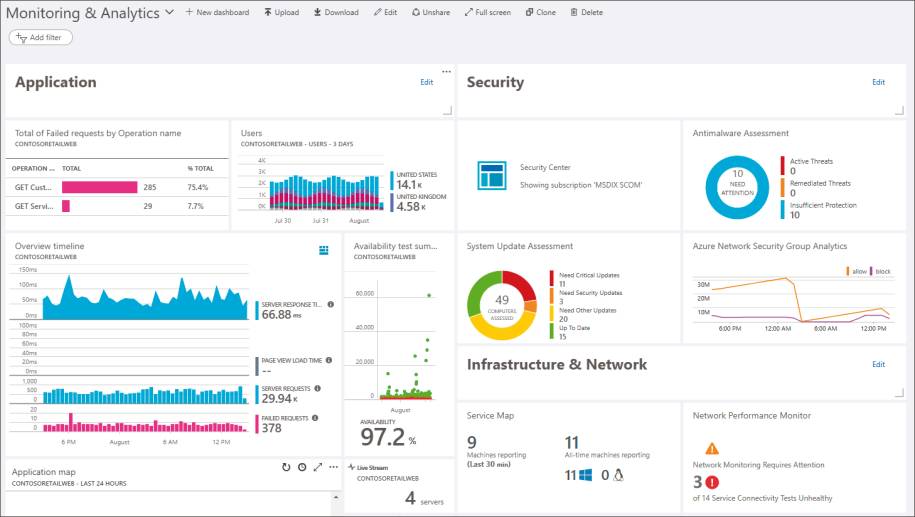Click Edit link on Infrastructure & Network tile
Screen dimensions: 915x517
coord(878,364)
